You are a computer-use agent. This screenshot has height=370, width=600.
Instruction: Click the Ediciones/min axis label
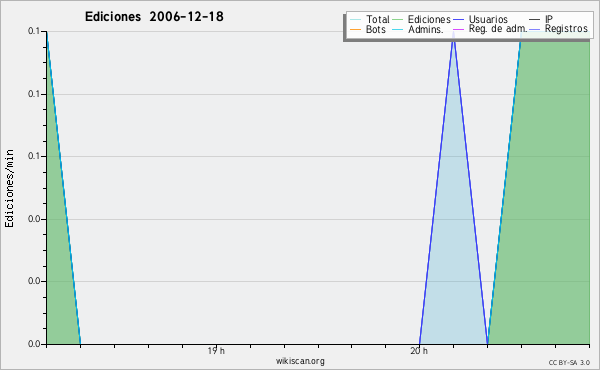pyautogui.click(x=9, y=188)
